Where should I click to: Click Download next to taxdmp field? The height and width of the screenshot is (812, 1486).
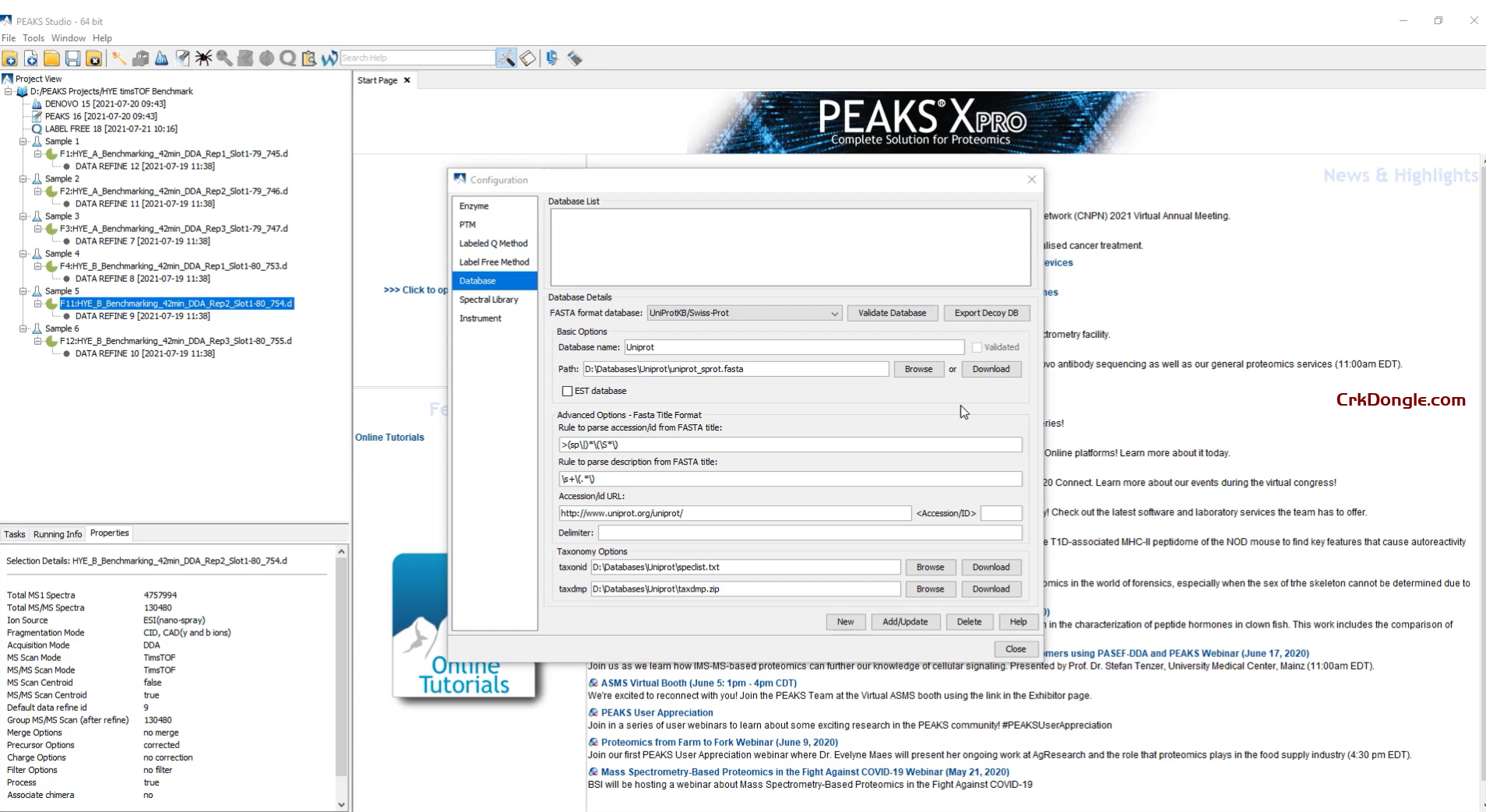click(x=991, y=589)
